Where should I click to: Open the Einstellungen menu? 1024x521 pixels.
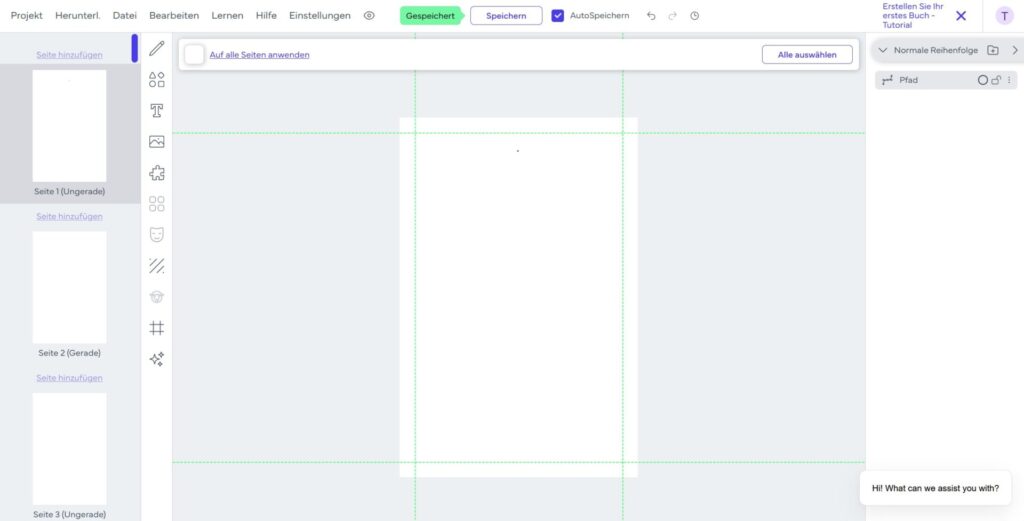click(x=320, y=16)
